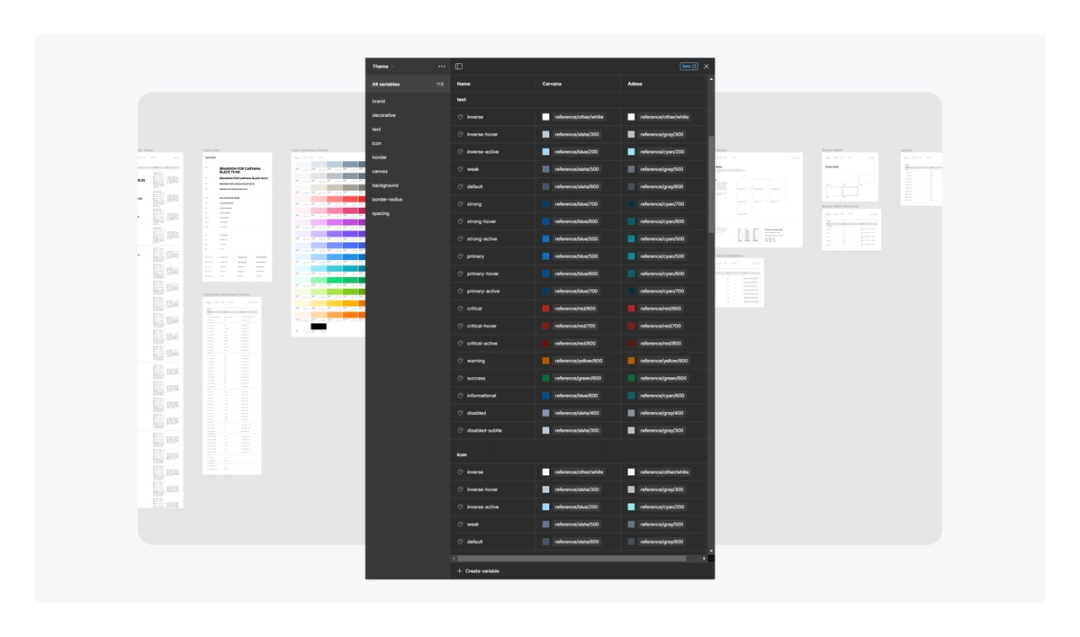1080x637 pixels.
Task: Click the "reference/red/600" chip for critical
Action: coord(578,308)
